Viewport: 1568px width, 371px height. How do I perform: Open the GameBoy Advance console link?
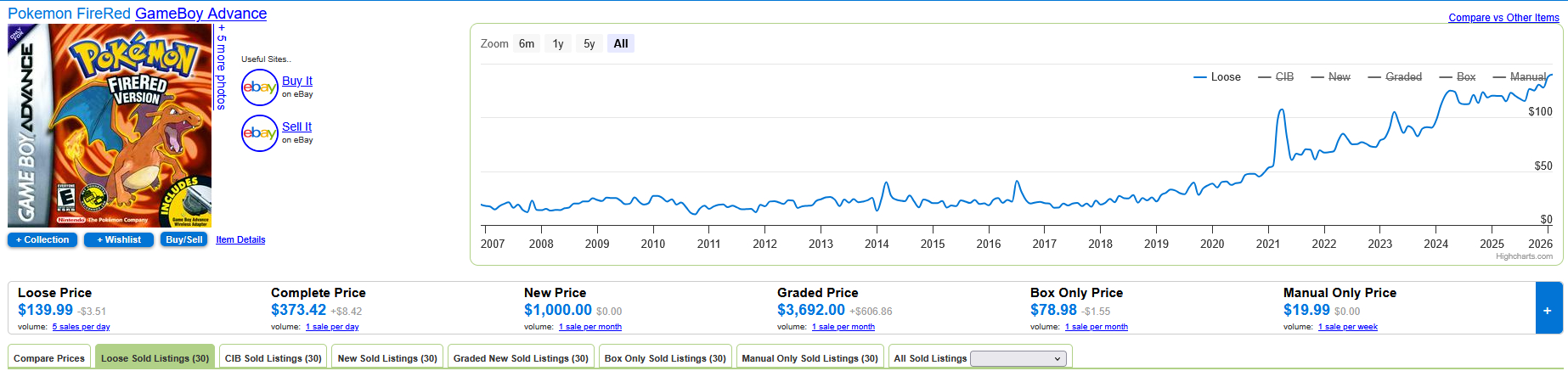pyautogui.click(x=200, y=14)
